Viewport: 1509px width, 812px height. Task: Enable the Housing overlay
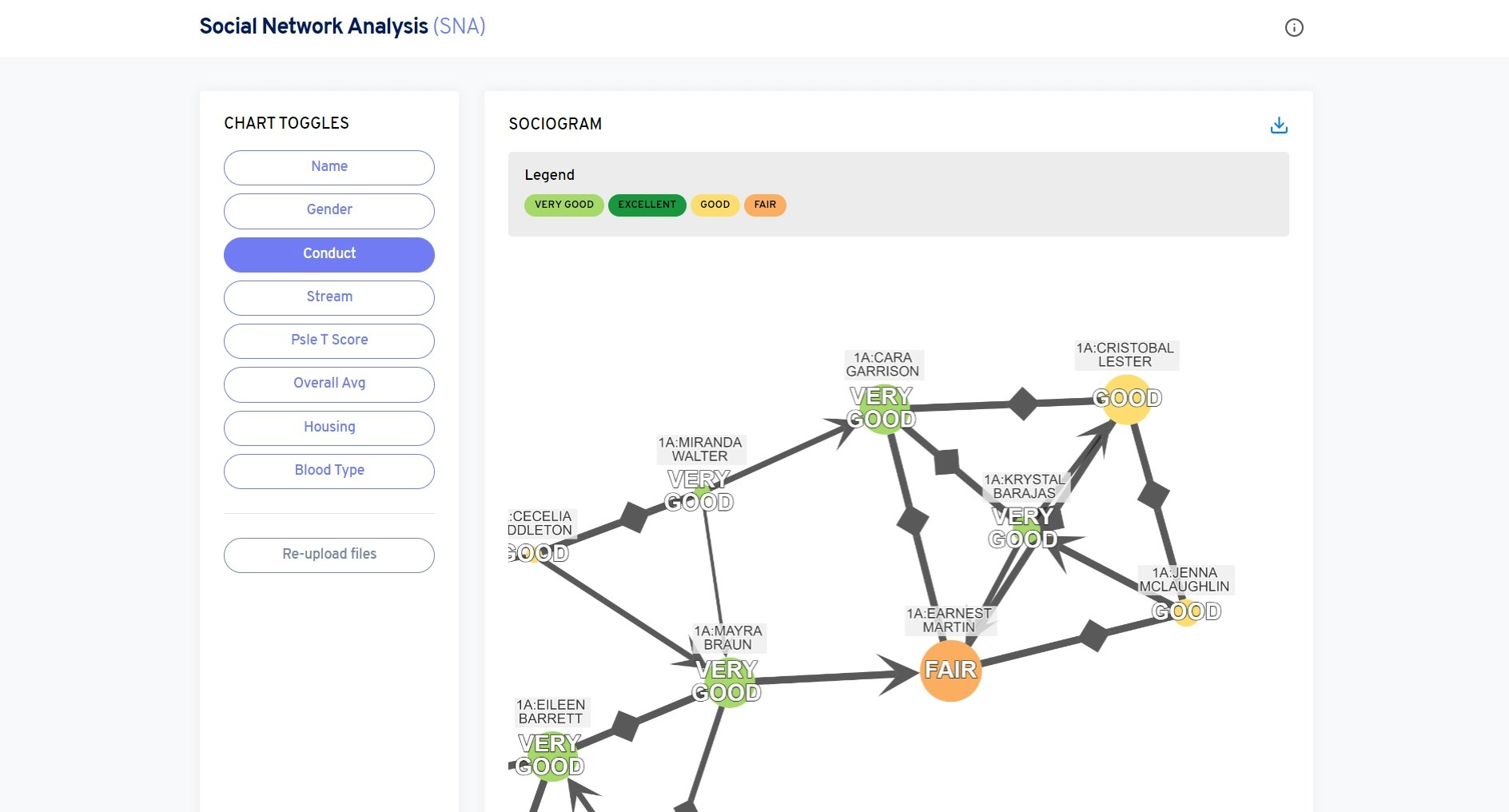pos(328,428)
